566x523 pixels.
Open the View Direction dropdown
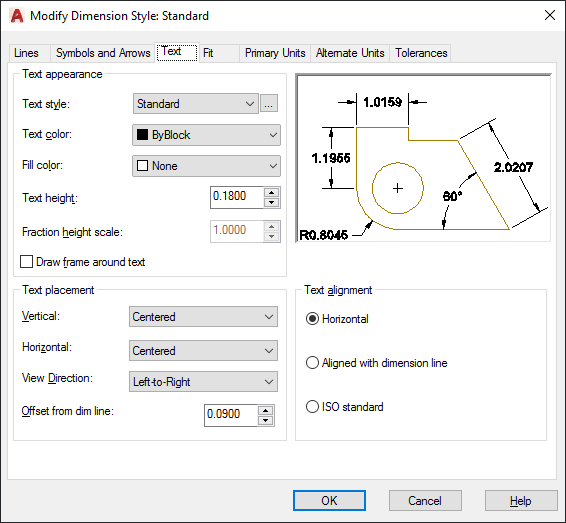(x=203, y=382)
